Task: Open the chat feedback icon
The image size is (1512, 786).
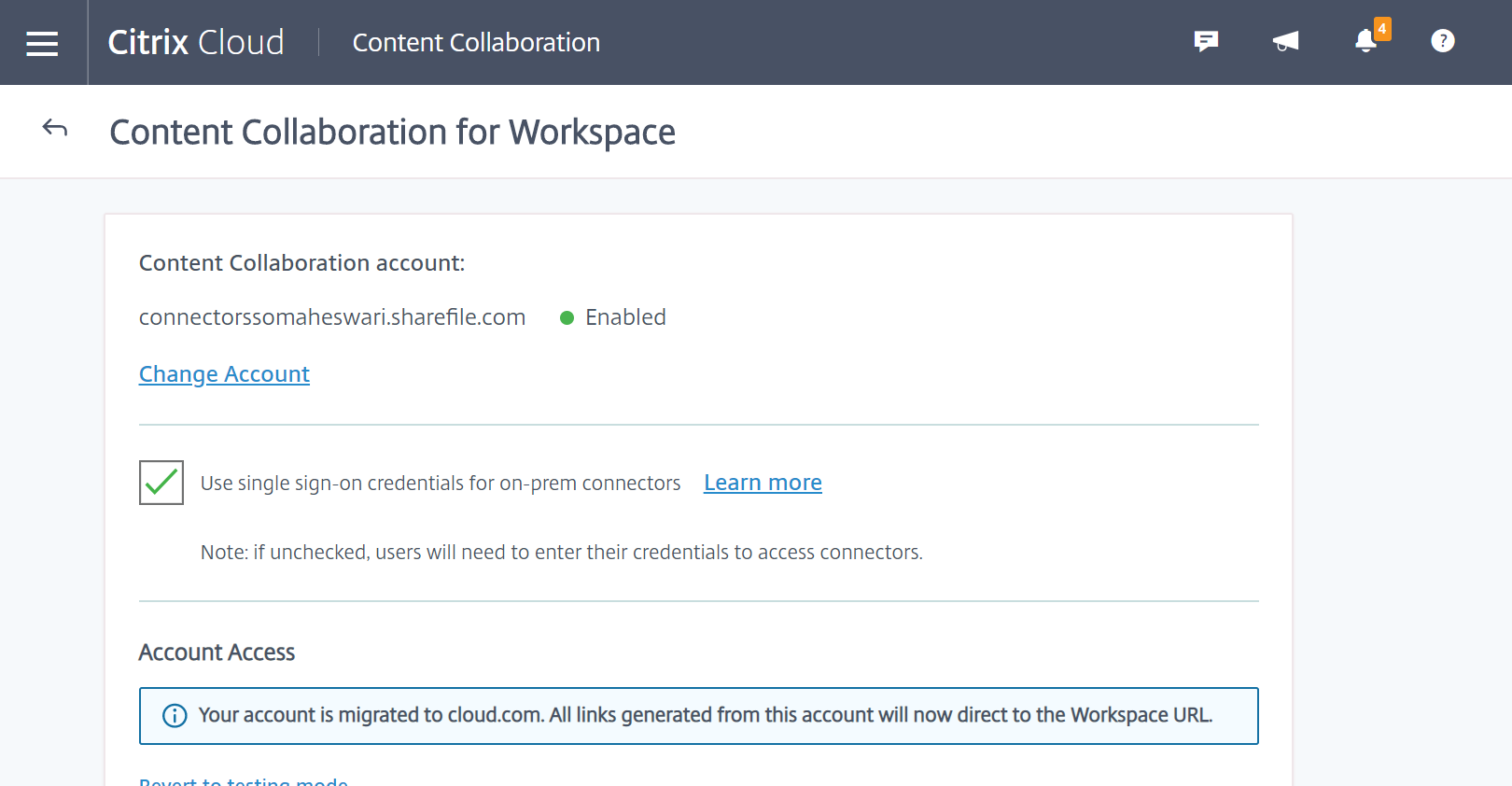Action: click(1206, 41)
